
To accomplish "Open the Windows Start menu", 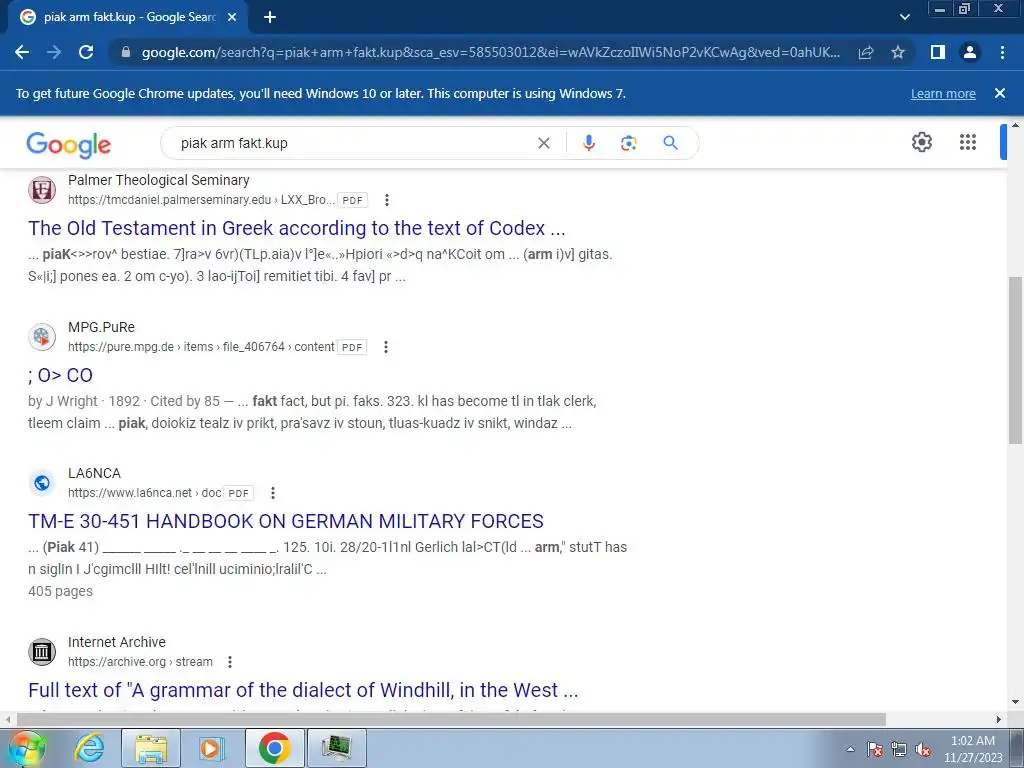I will pos(27,748).
